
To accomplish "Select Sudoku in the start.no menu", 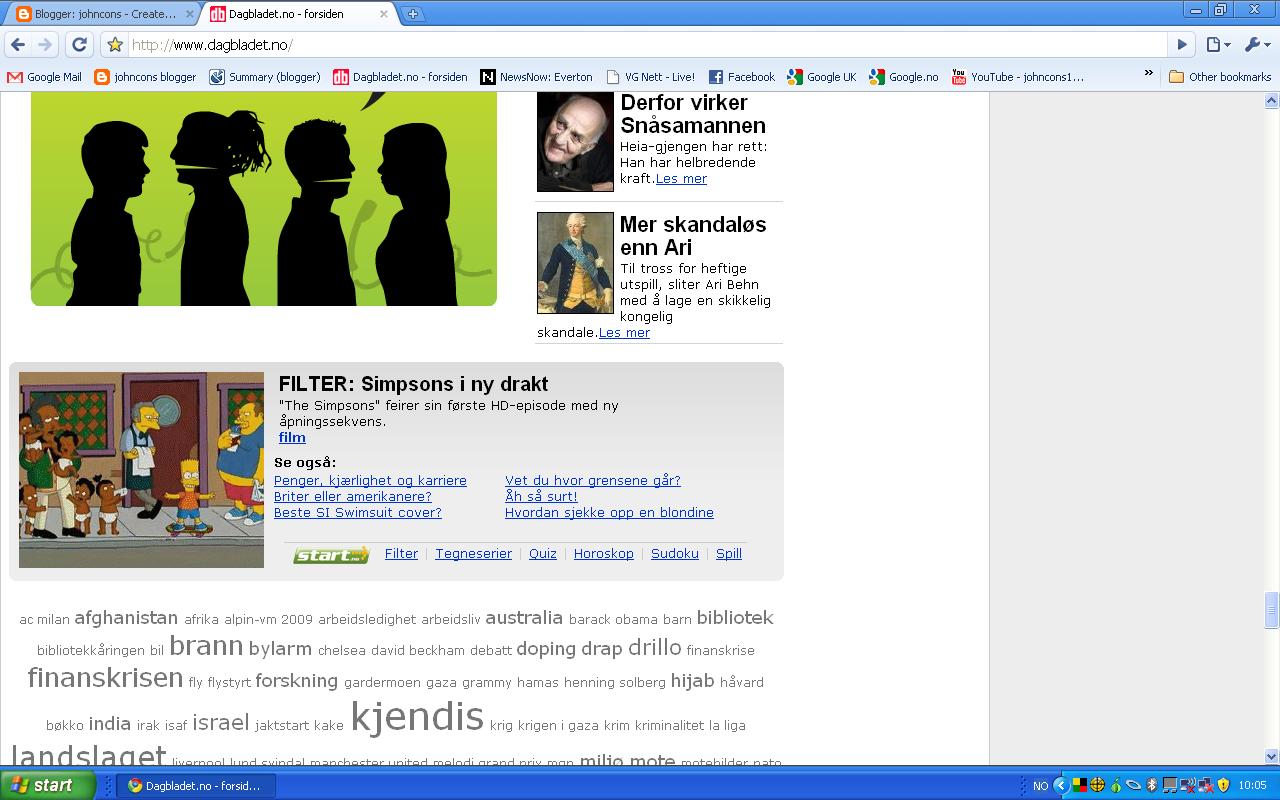I will (x=675, y=553).
